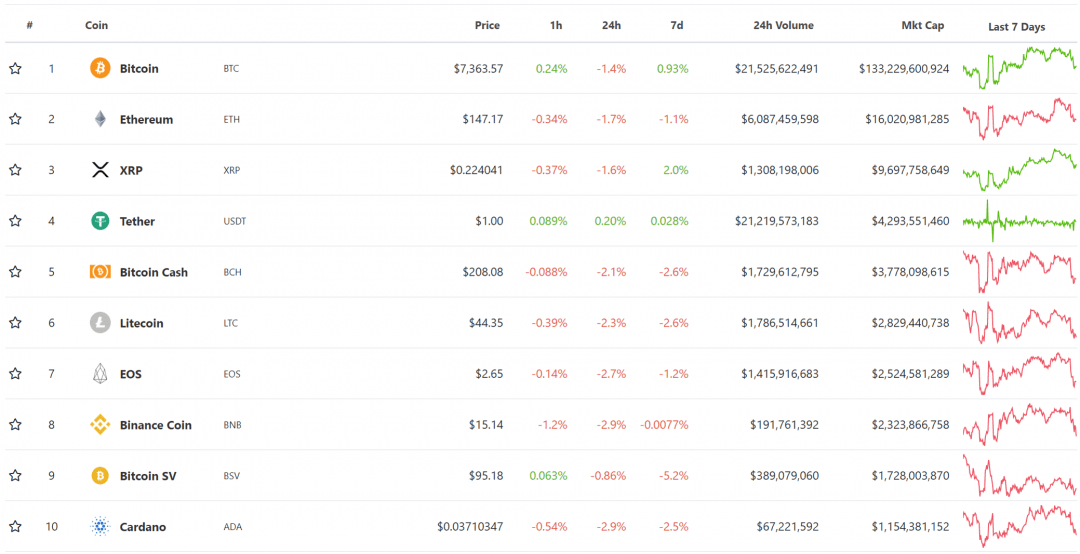Sort by the # rank column
Screen dimensions: 1080x554
pos(30,25)
